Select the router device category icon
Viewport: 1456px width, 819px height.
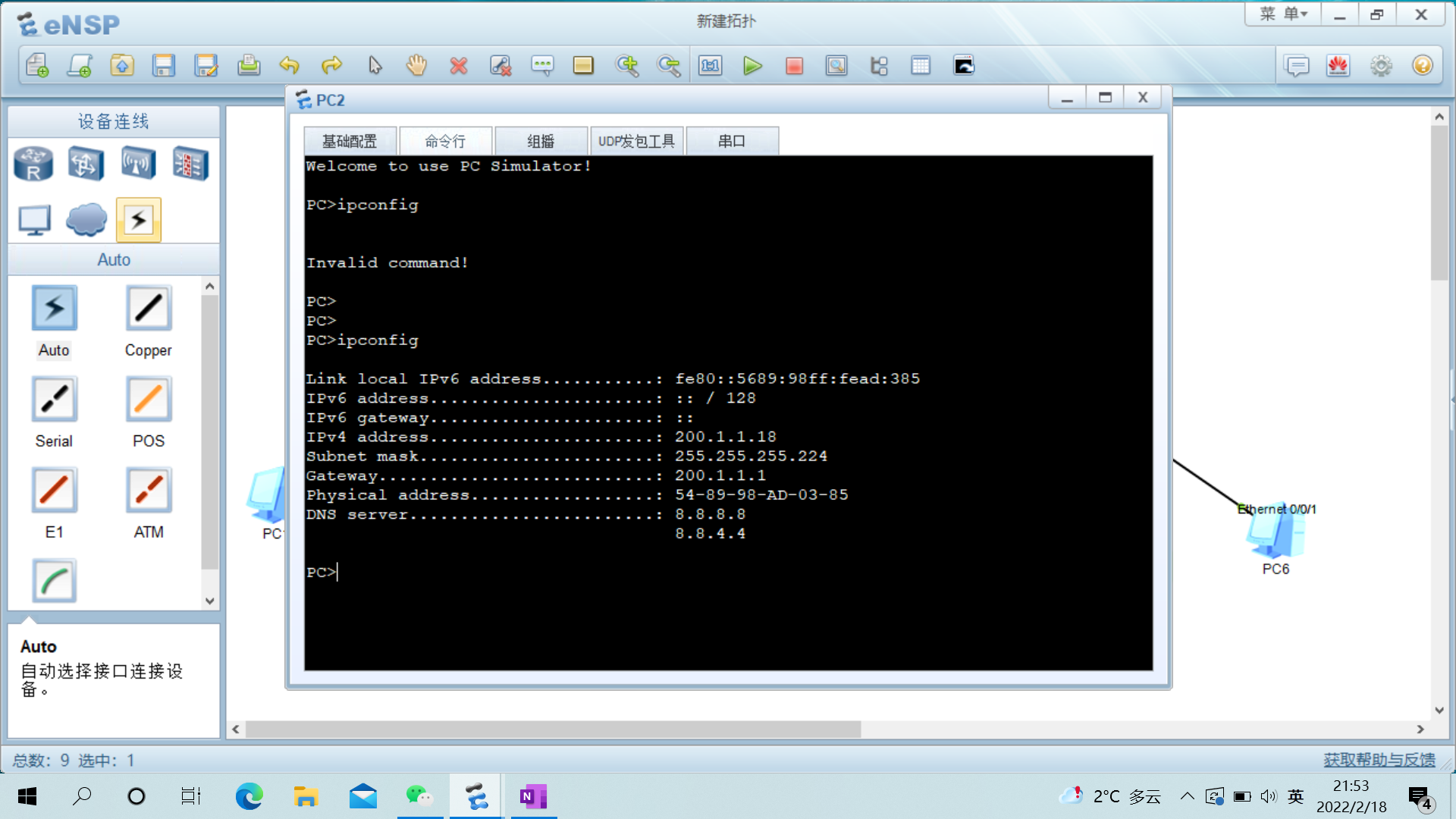coord(33,163)
